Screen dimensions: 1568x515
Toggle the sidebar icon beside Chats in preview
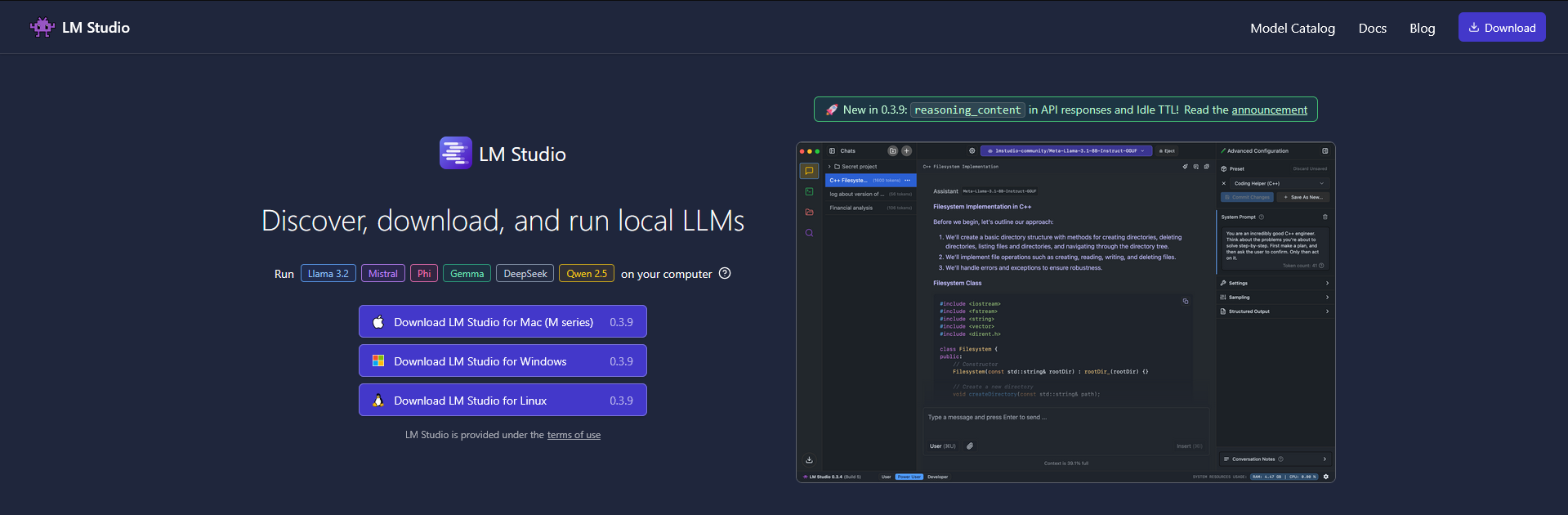pos(832,150)
